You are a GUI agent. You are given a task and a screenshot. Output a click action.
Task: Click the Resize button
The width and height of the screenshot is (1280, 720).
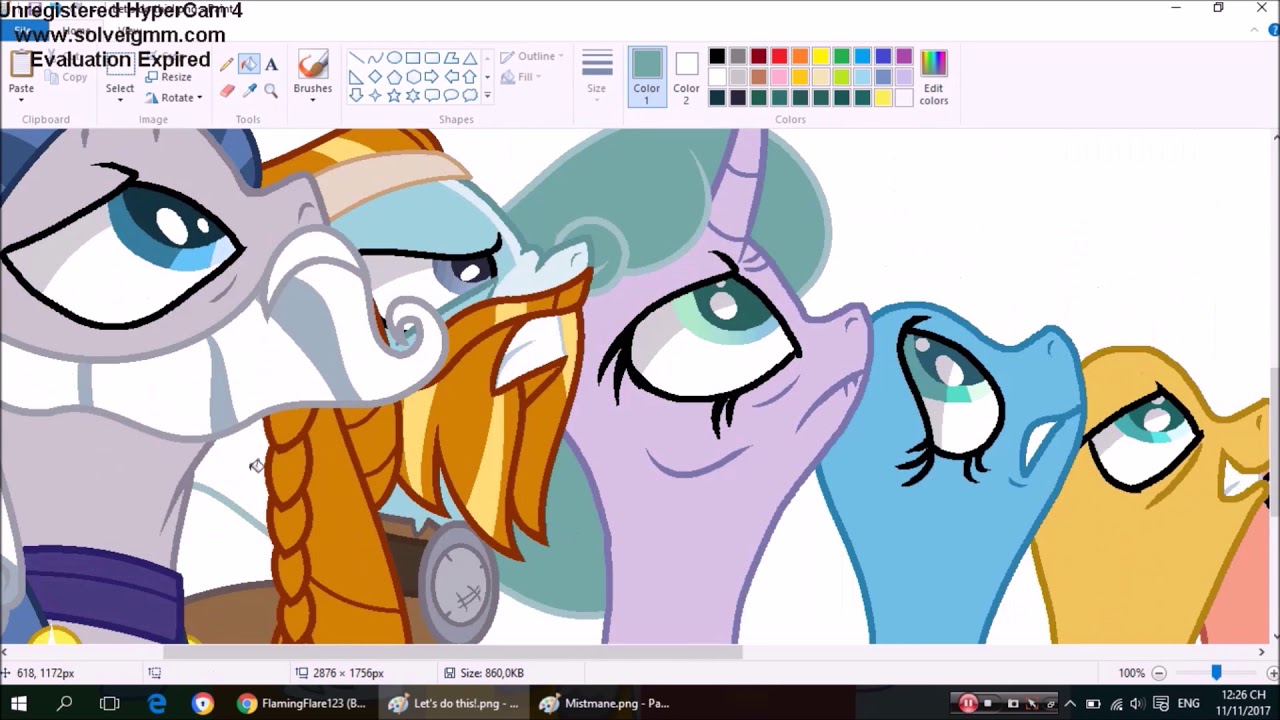(168, 77)
